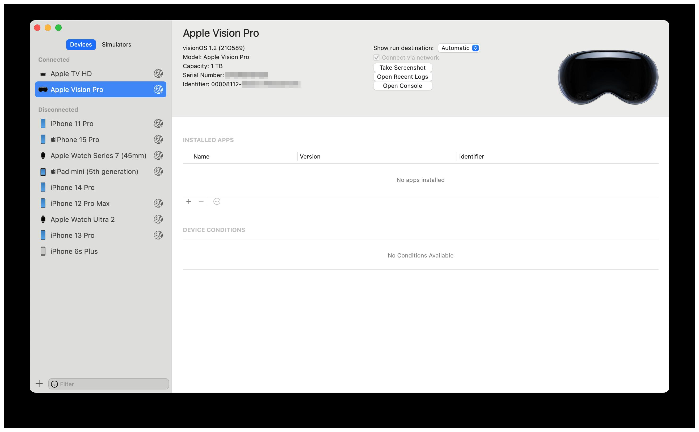Click the Serial Number label

pos(203,75)
